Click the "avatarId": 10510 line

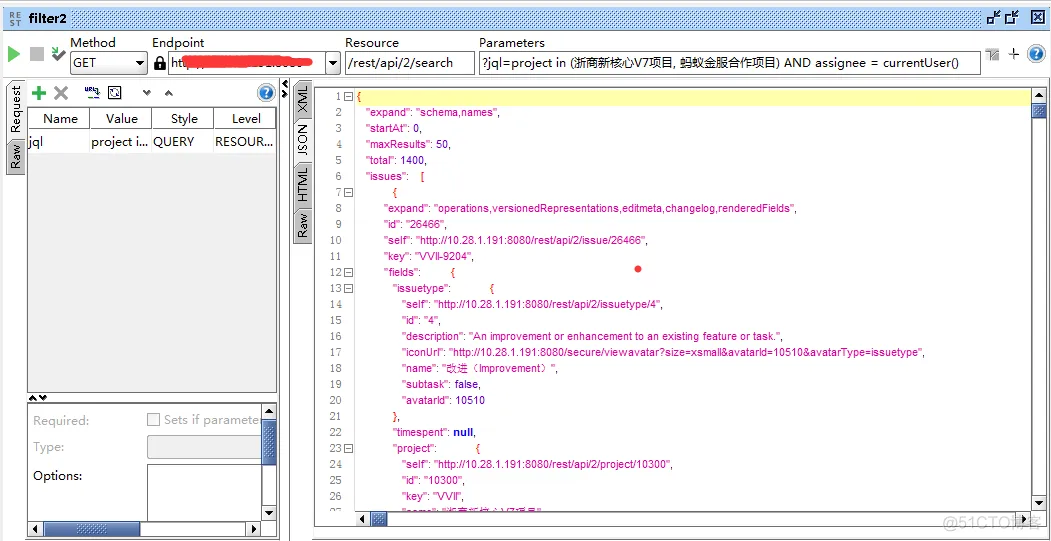click(443, 400)
